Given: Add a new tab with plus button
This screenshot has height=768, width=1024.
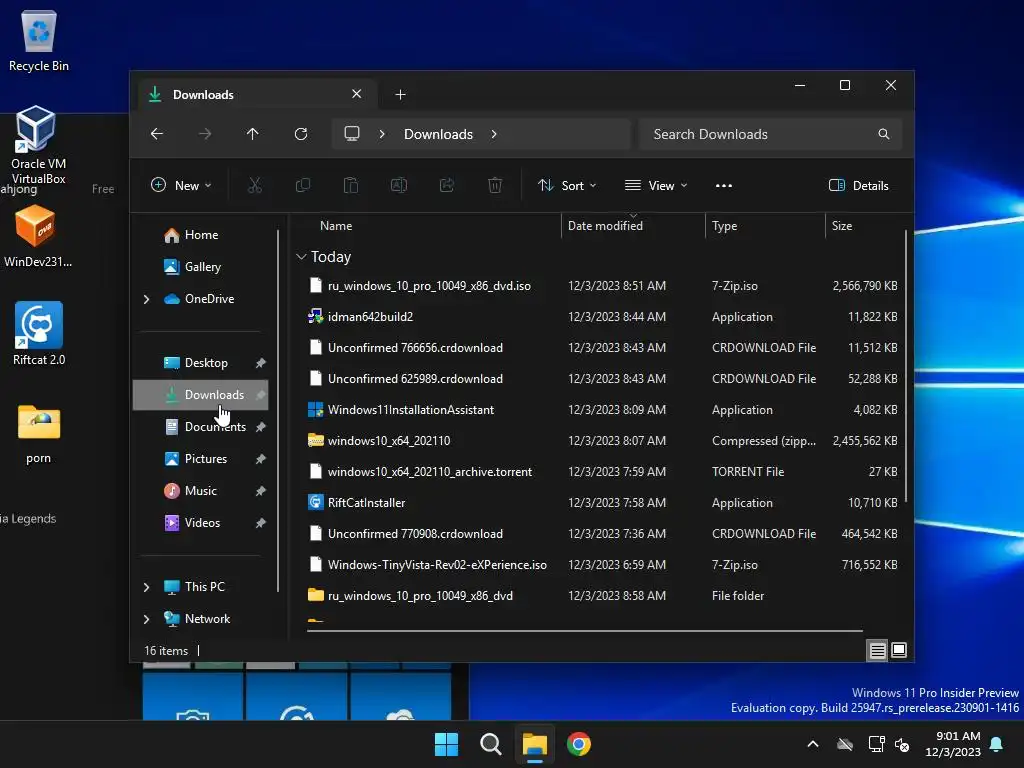Looking at the screenshot, I should [400, 95].
